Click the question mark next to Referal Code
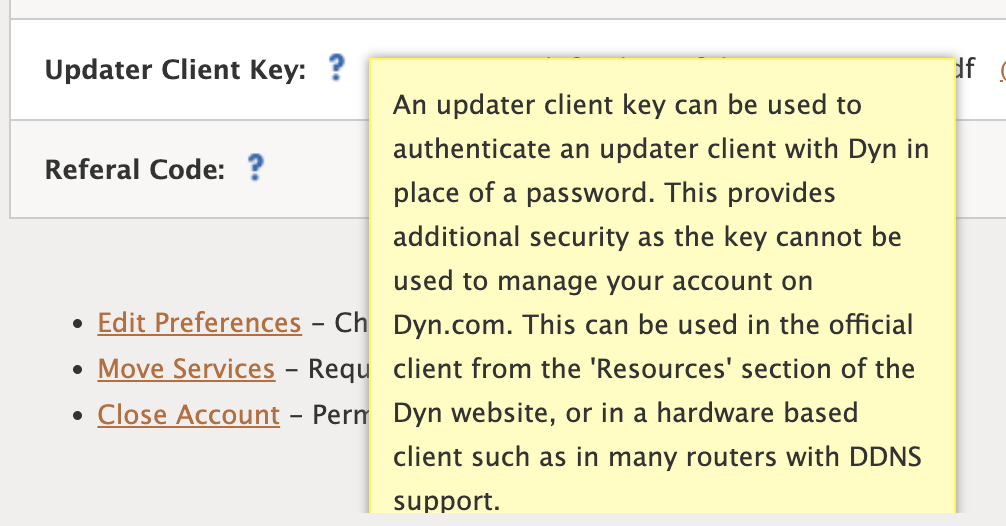This screenshot has width=1006, height=526. [255, 167]
